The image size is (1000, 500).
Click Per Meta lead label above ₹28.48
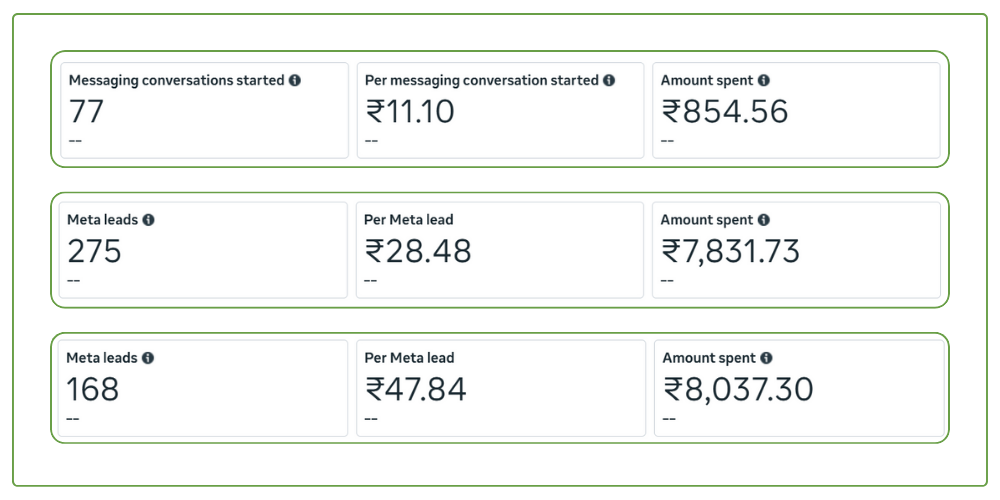[x=409, y=220]
